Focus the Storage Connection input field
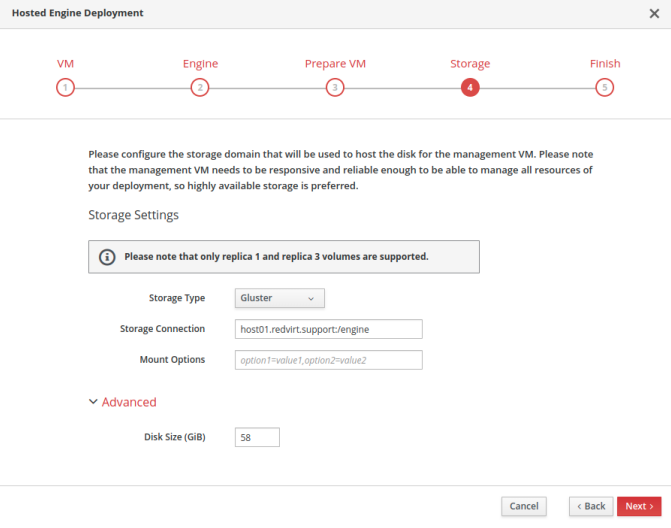 (x=329, y=329)
